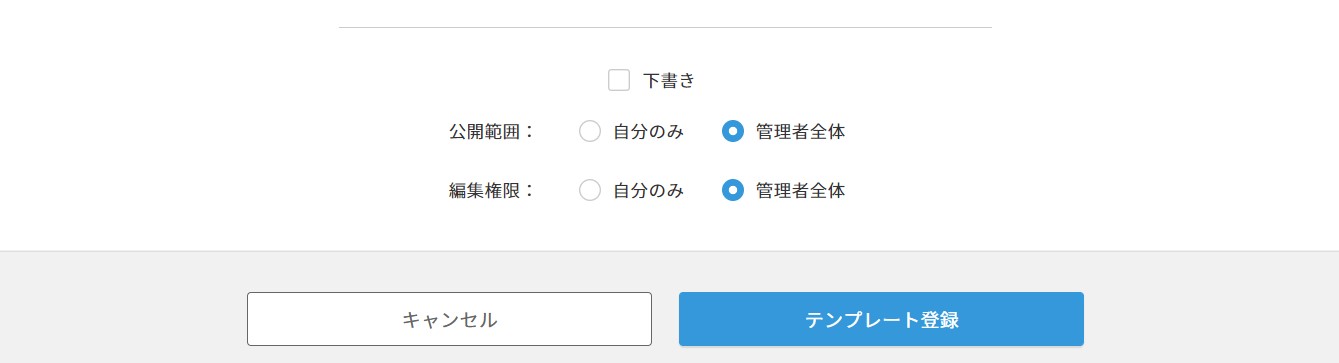Image resolution: width=1339 pixels, height=363 pixels.
Task: Select 管理者全体 radio circle for 公開範囲
Action: pos(733,131)
